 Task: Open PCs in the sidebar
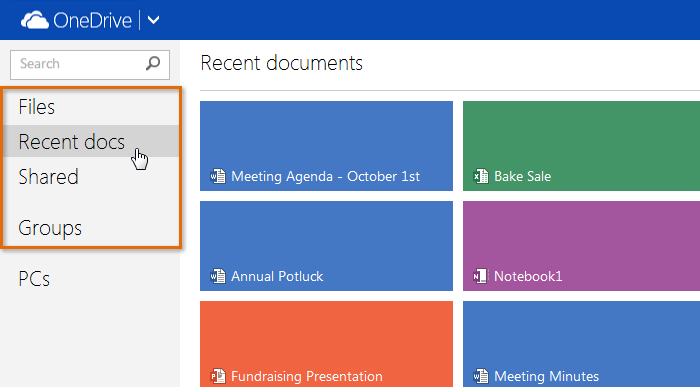pos(34,279)
